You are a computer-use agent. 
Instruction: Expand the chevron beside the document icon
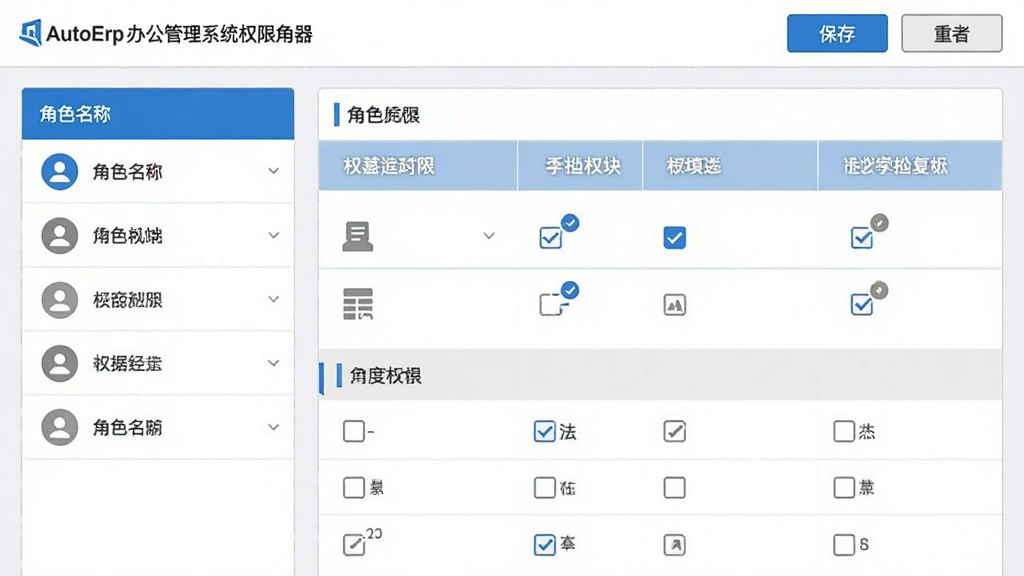tap(488, 236)
